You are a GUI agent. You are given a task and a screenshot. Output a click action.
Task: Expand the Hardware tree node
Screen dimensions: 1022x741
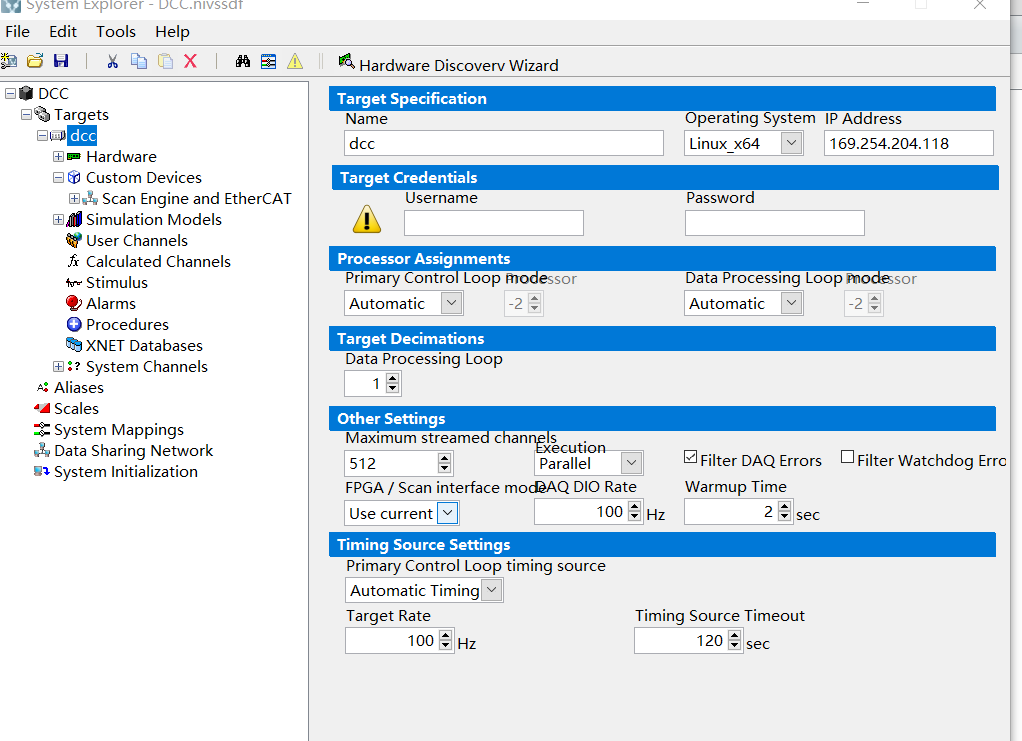(x=58, y=156)
